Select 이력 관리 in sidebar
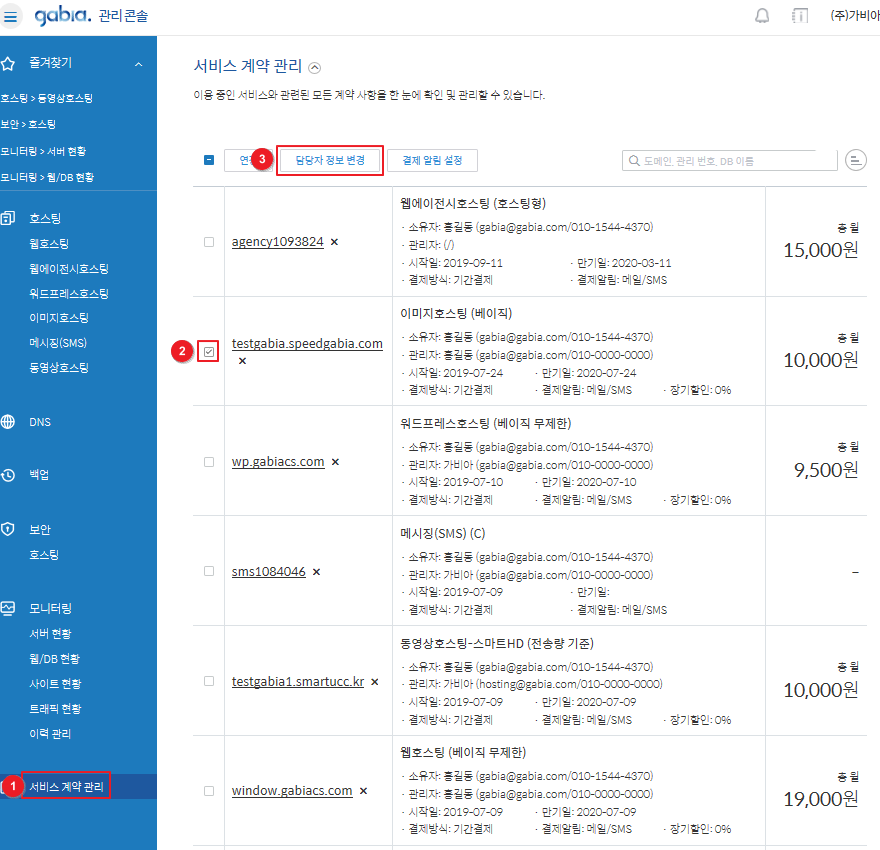Image resolution: width=880 pixels, height=850 pixels. 50,734
